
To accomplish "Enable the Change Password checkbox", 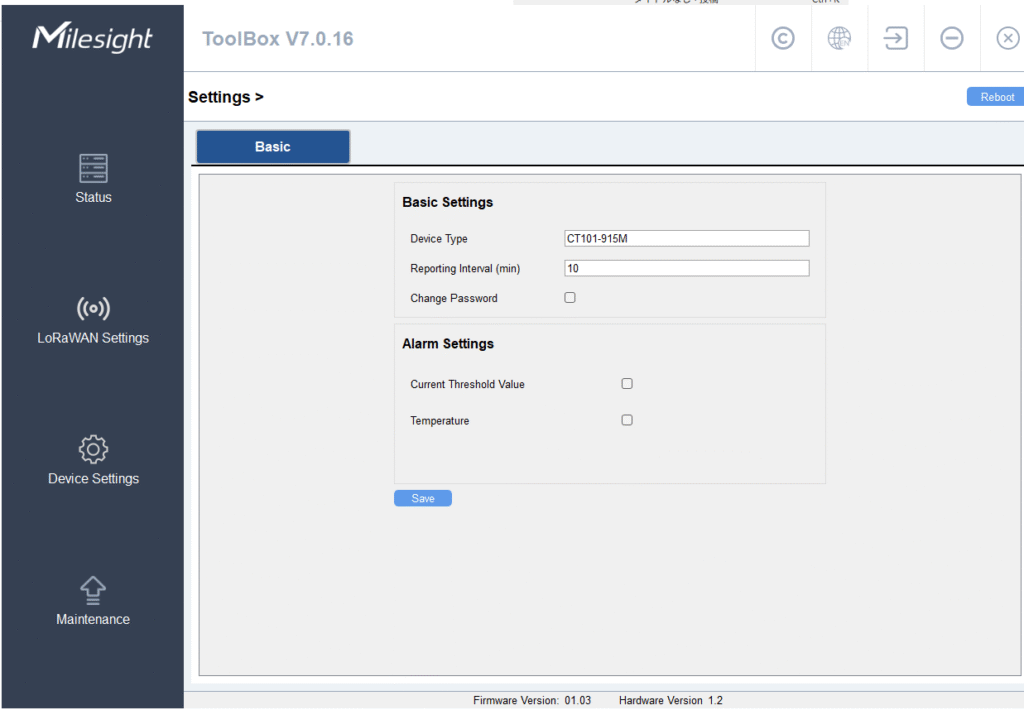I will click(x=570, y=297).
